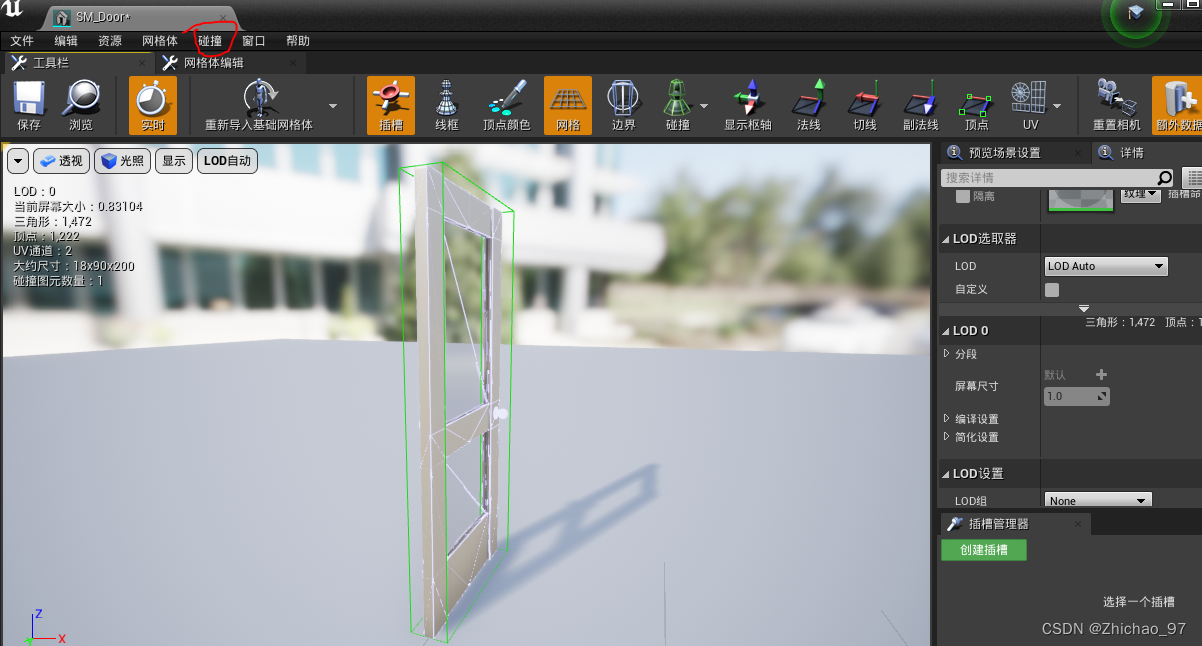
Task: Click the details view options grid icon
Action: (x=1192, y=177)
